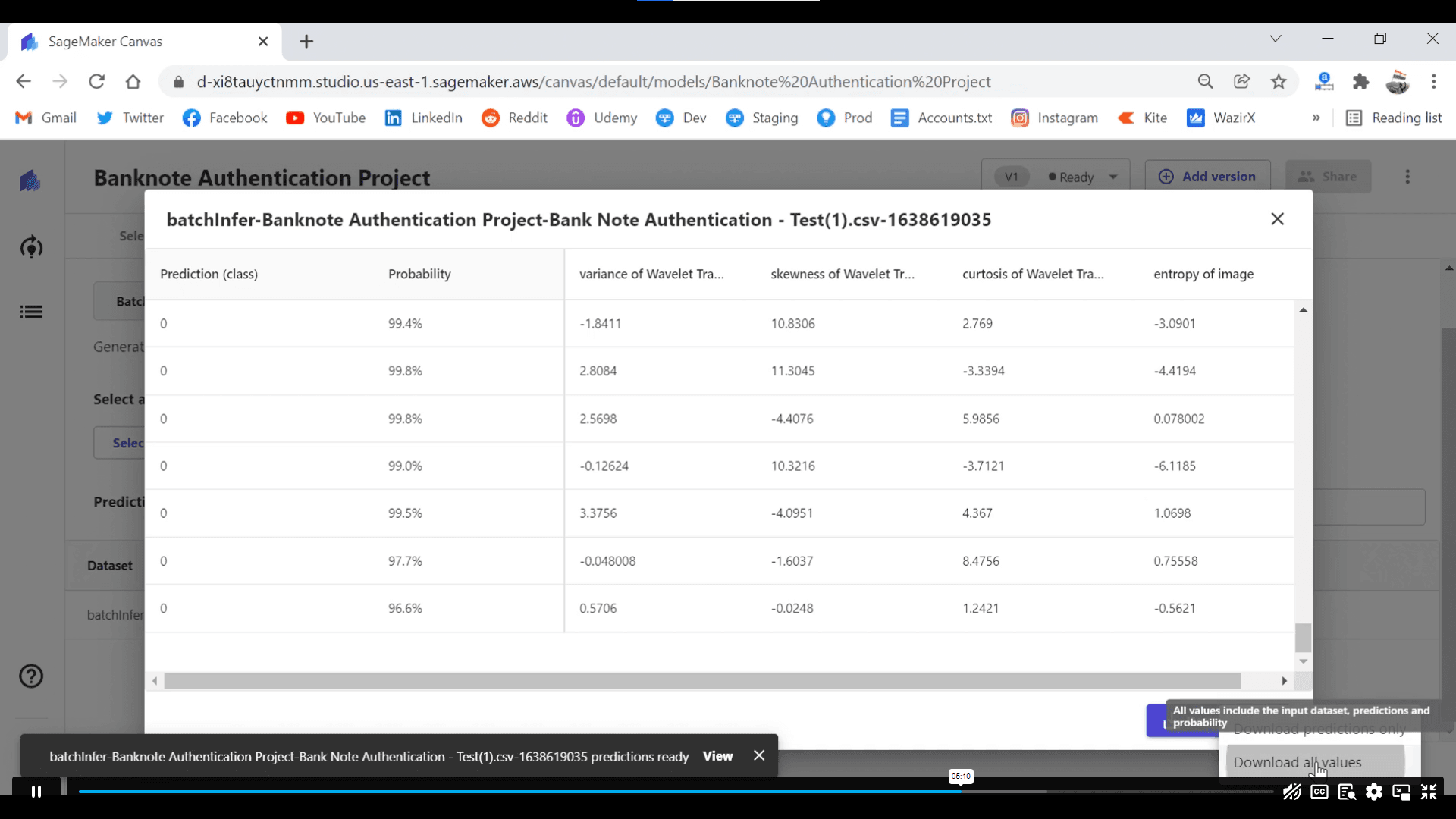Enable closed captions with the CC button

coord(1319,792)
